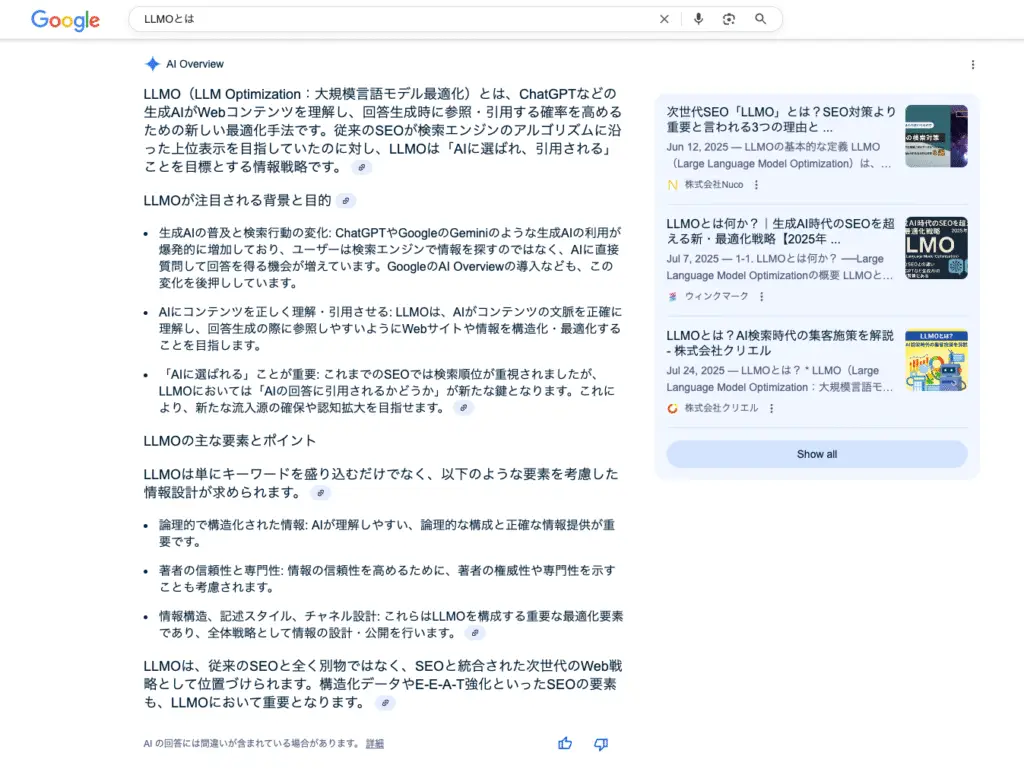The height and width of the screenshot is (769, 1024).
Task: Open source link icon after 認知拡大を目指せます
Action: click(x=463, y=408)
